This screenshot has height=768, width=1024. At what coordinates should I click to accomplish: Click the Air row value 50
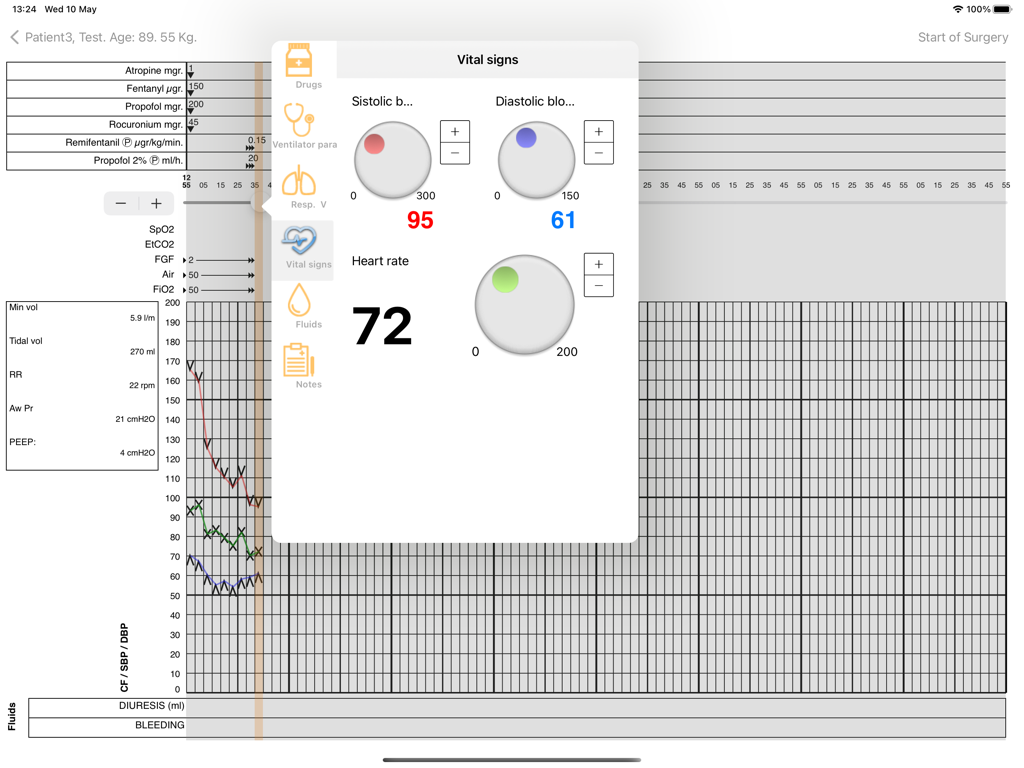193,275
